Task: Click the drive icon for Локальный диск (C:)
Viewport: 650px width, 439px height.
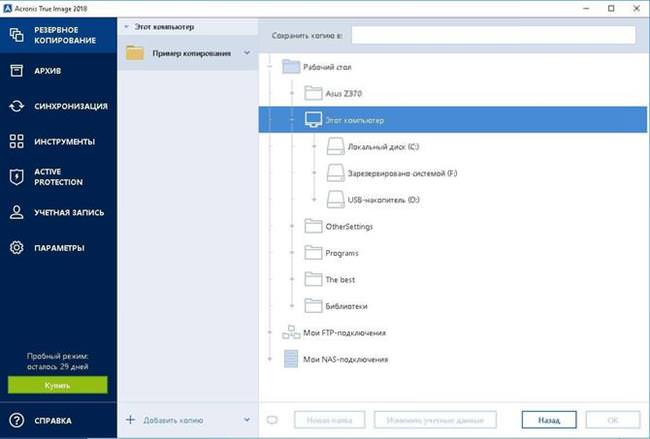Action: (335, 146)
